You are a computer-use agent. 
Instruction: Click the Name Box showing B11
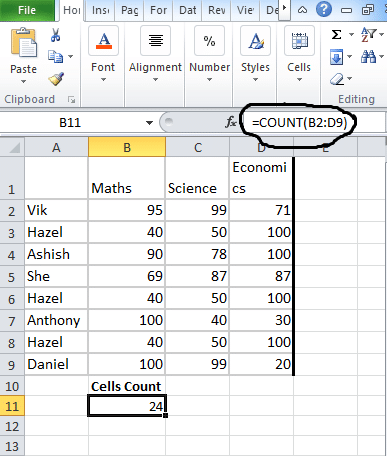[71, 123]
